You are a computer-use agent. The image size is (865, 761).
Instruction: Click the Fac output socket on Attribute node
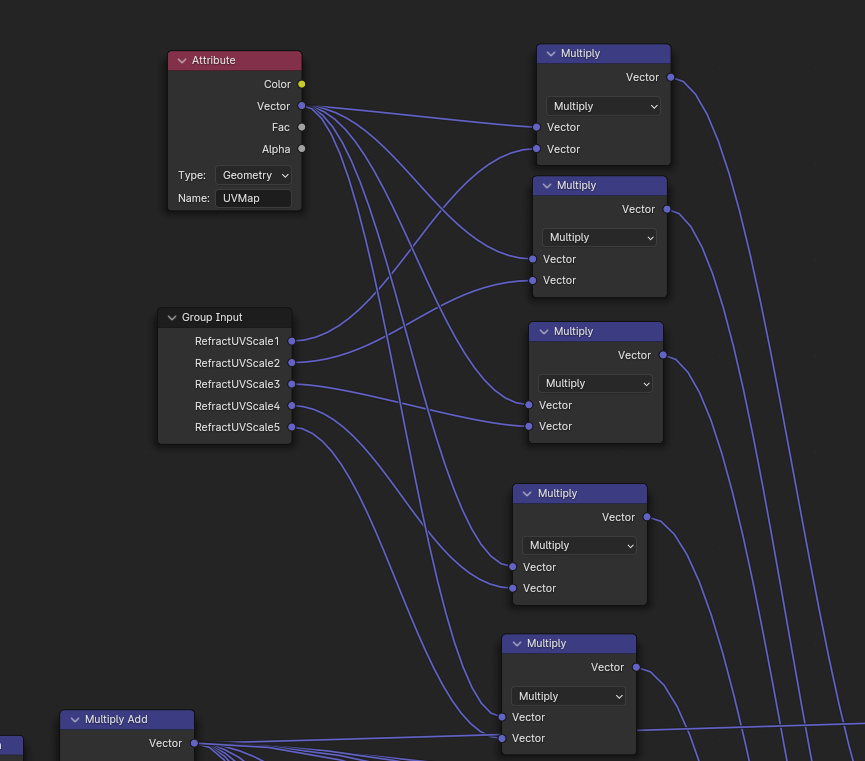click(x=302, y=127)
